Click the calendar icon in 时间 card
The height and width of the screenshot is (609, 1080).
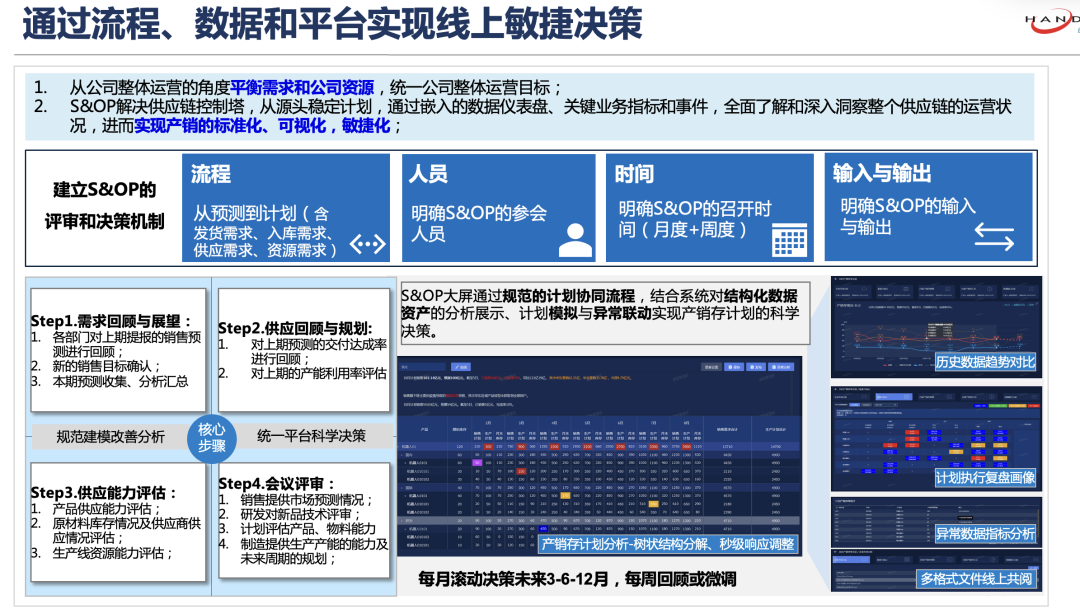pos(790,239)
